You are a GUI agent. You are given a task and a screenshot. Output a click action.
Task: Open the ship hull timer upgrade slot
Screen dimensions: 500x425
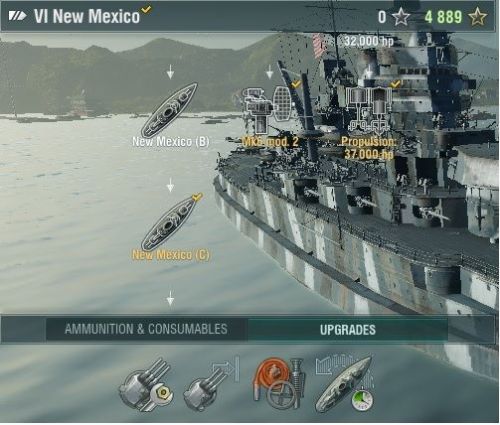click(345, 384)
